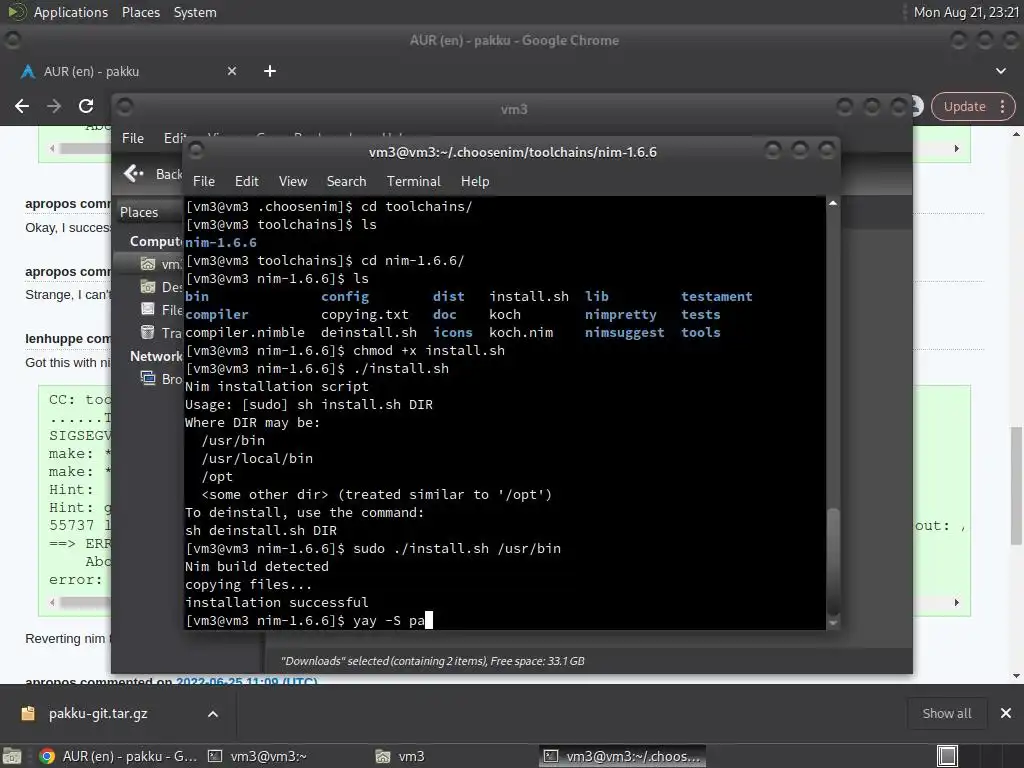This screenshot has height=768, width=1024.
Task: Click workspace switcher first workspace
Action: pos(947,756)
